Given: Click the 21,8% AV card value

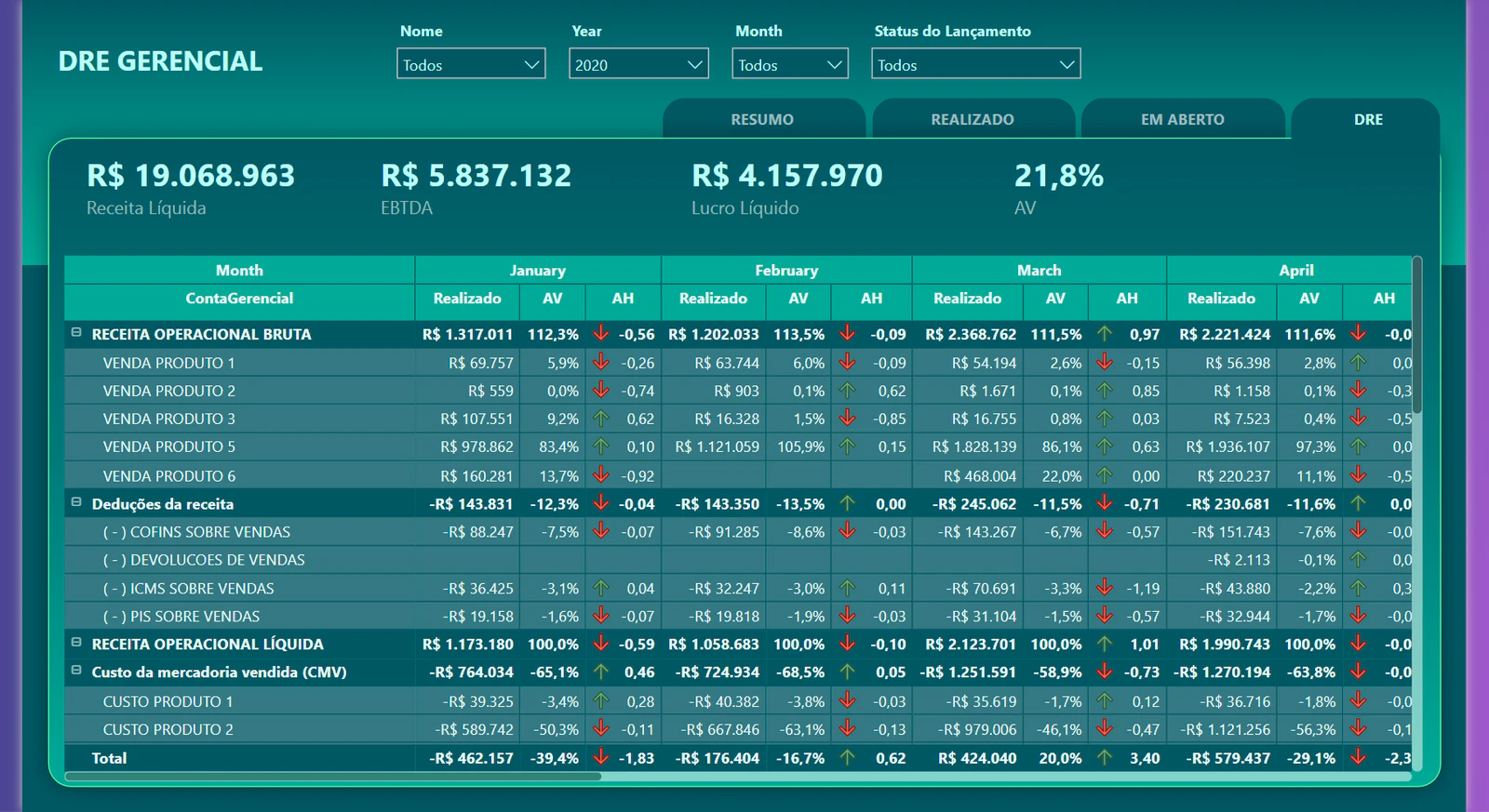Looking at the screenshot, I should (1059, 175).
